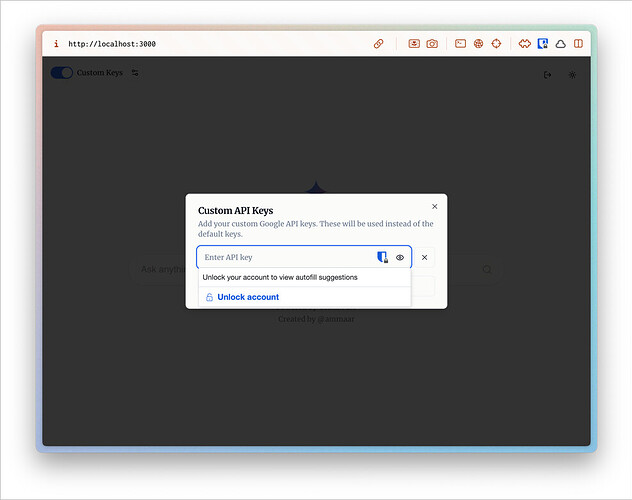632x500 pixels.
Task: Click the crosshair target icon in toolbar
Action: [496, 44]
